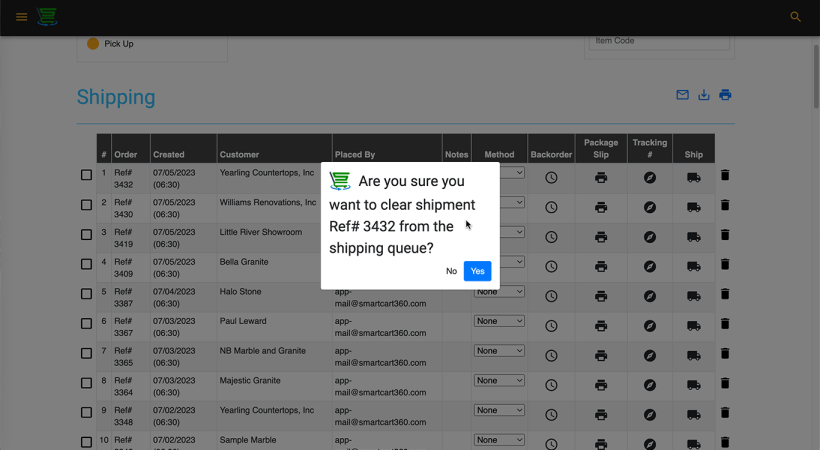Open Method dropdown for Paul Leward order
This screenshot has height=450, width=820.
pos(499,321)
